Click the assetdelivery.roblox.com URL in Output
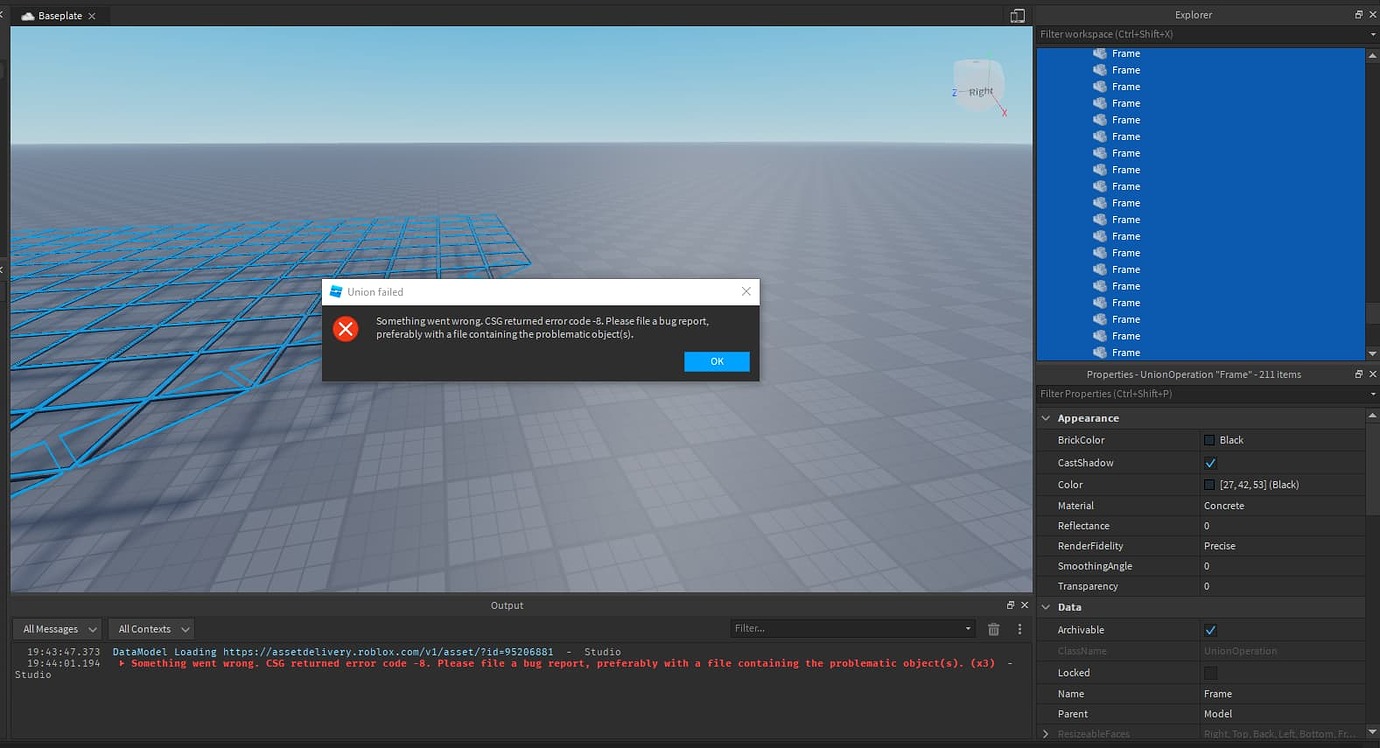Image resolution: width=1380 pixels, height=748 pixels. 388,652
